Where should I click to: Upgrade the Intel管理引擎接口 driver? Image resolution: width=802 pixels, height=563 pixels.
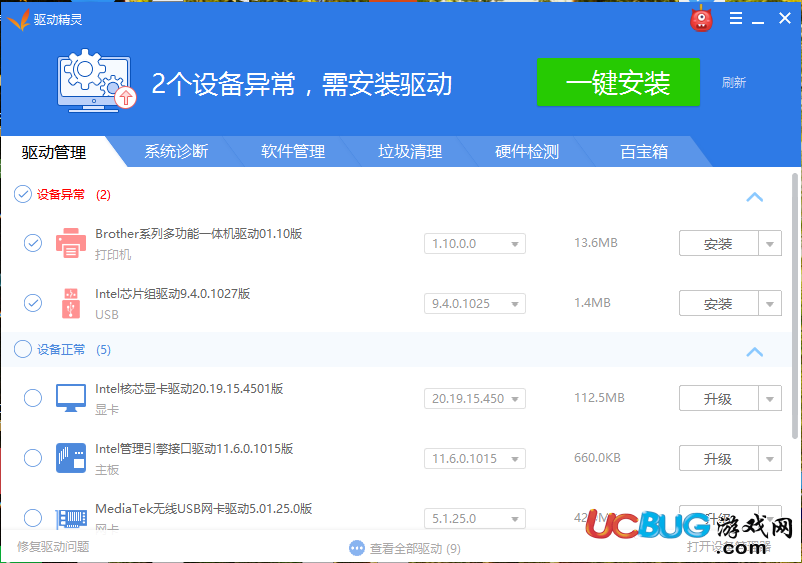[718, 459]
